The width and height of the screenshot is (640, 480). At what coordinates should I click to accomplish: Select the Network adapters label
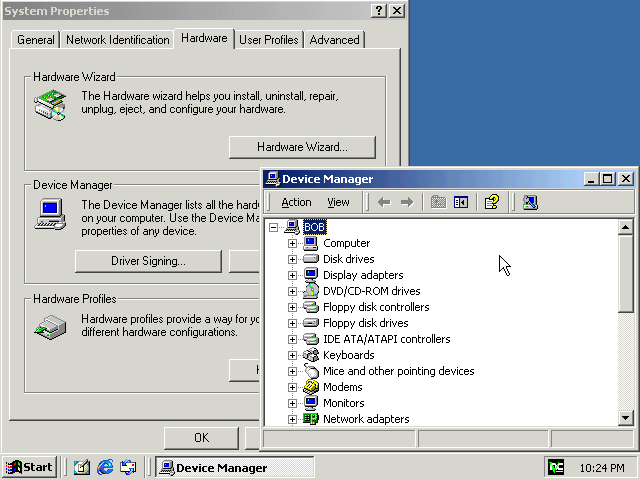[366, 419]
